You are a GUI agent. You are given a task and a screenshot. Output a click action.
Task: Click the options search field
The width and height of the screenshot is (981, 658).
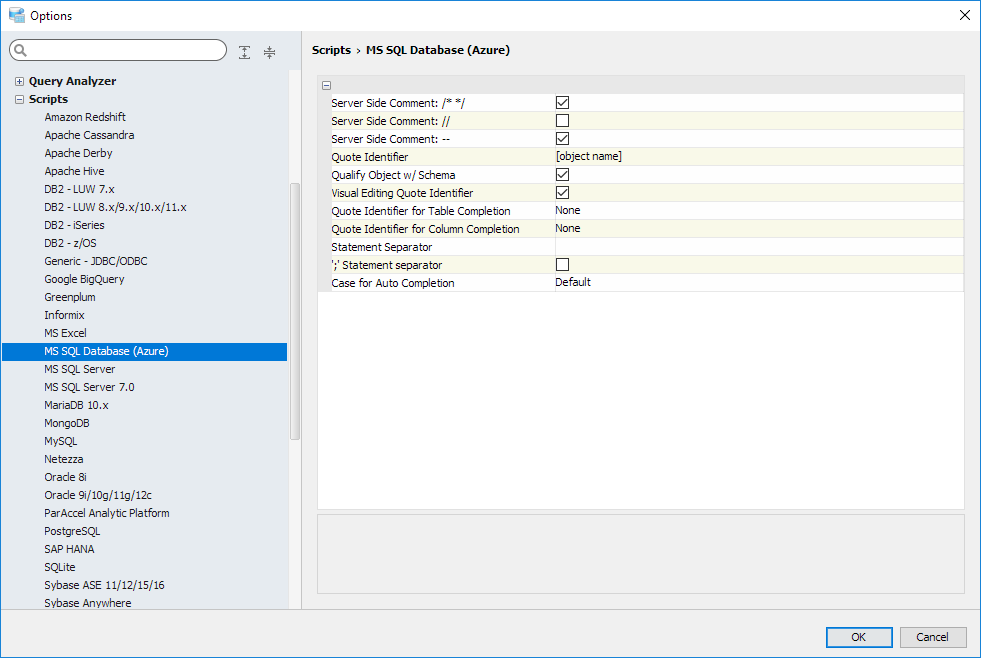pos(125,51)
